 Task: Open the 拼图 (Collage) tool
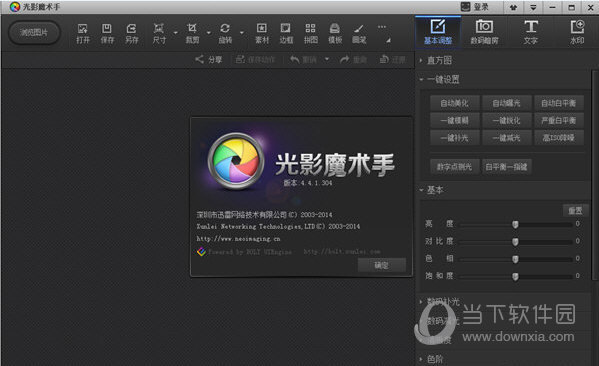click(311, 33)
